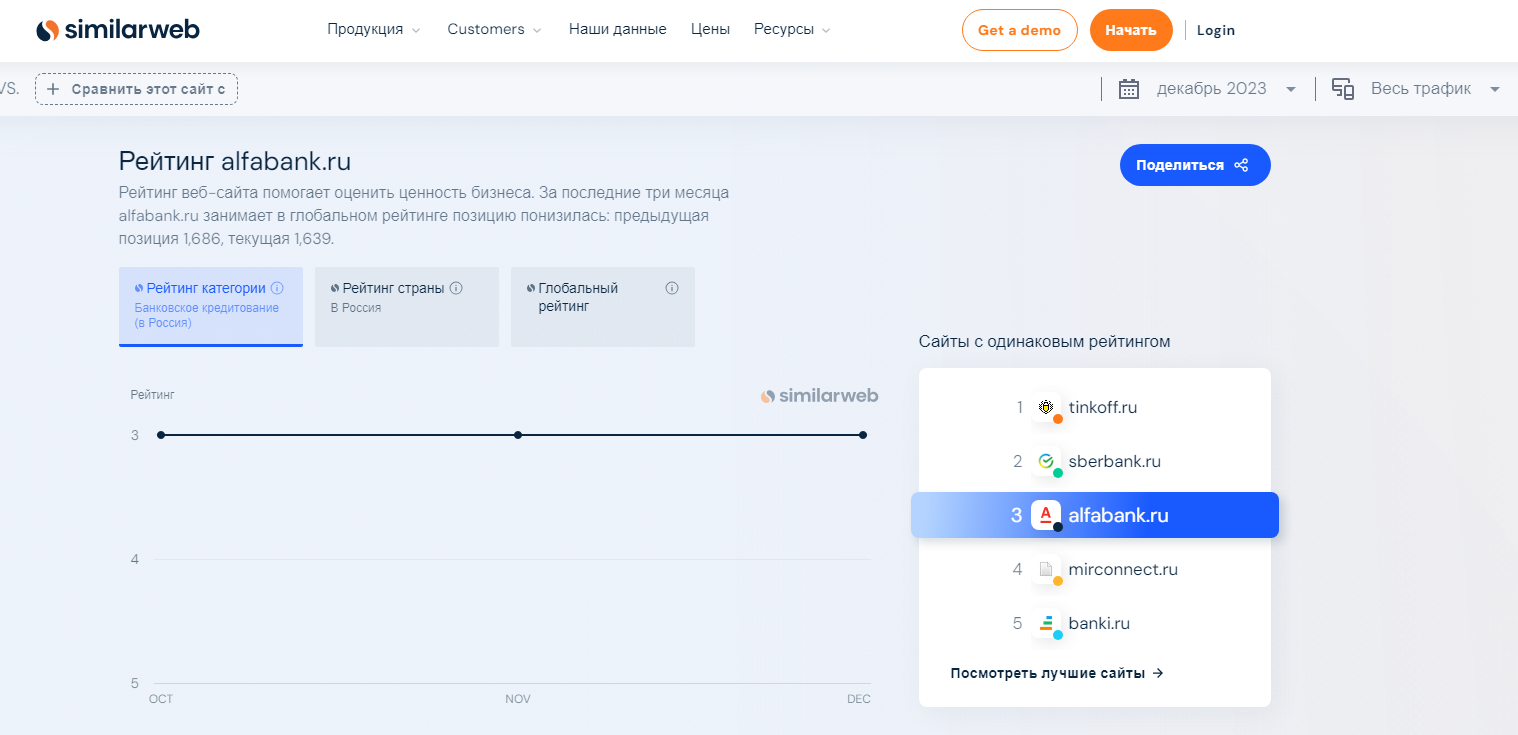Click the devices icon beside Весь трафик

coord(1343,89)
